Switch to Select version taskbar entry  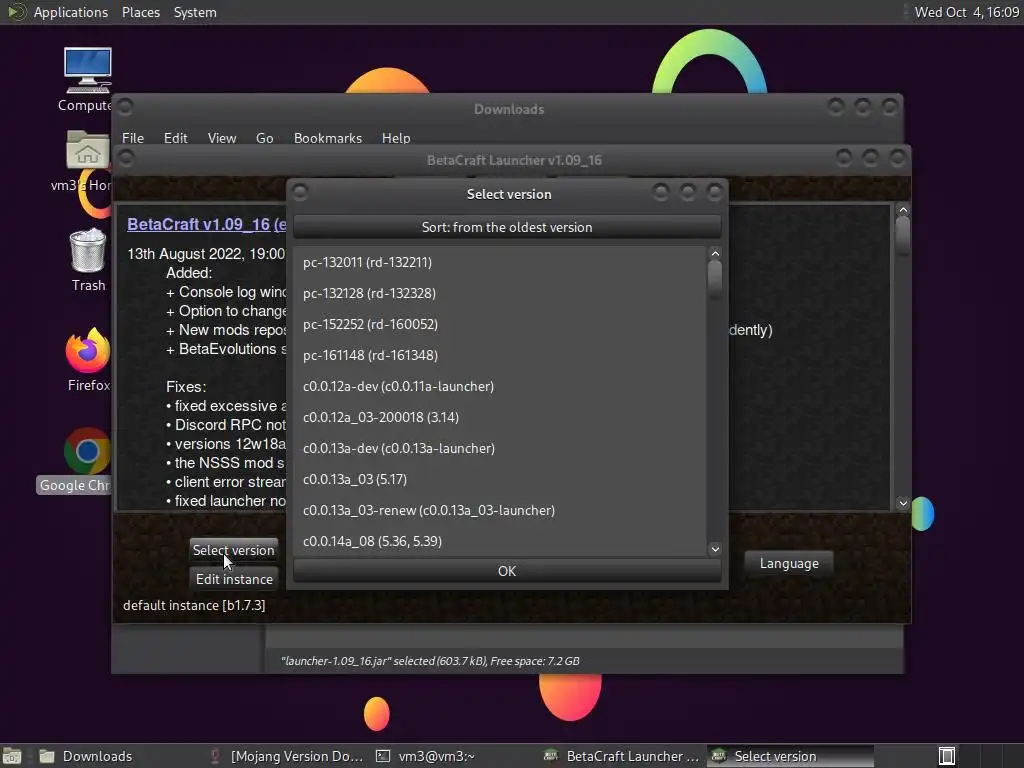[x=790, y=756]
